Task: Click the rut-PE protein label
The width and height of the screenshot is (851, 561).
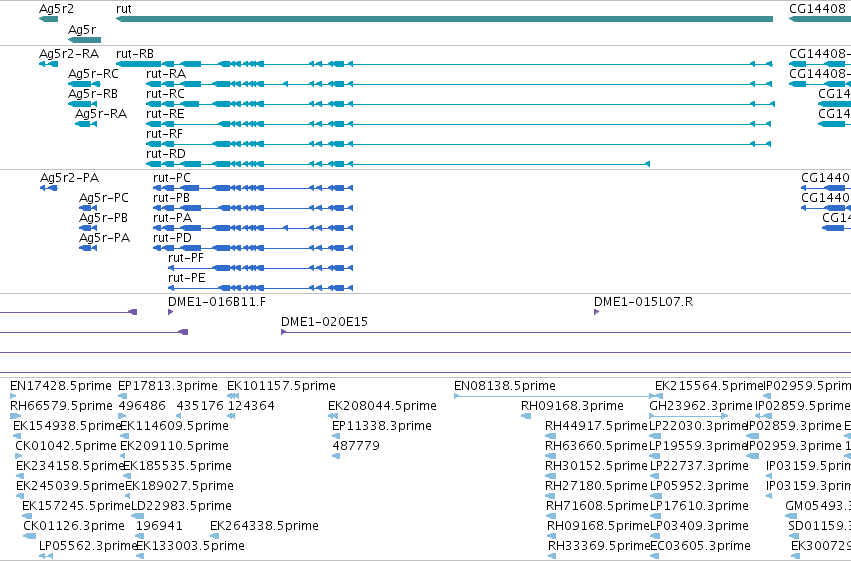Action: click(x=187, y=278)
